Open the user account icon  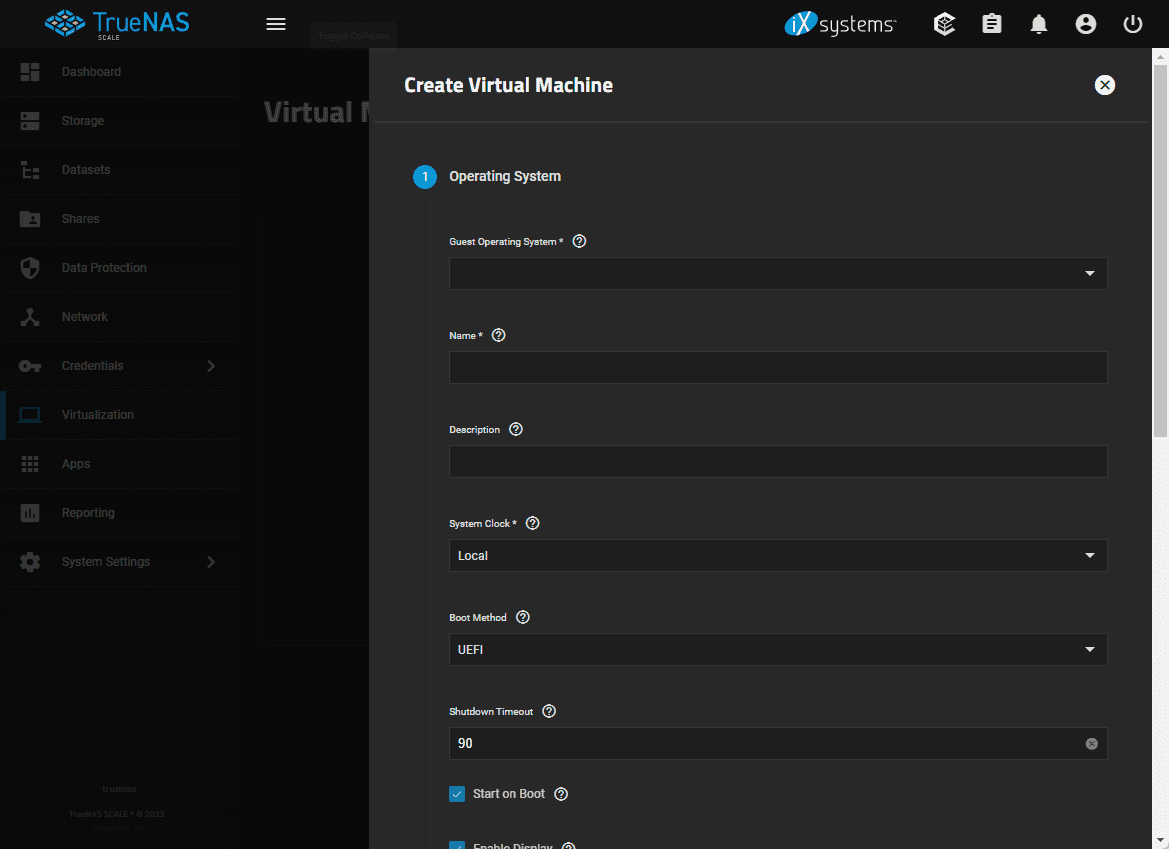1086,23
